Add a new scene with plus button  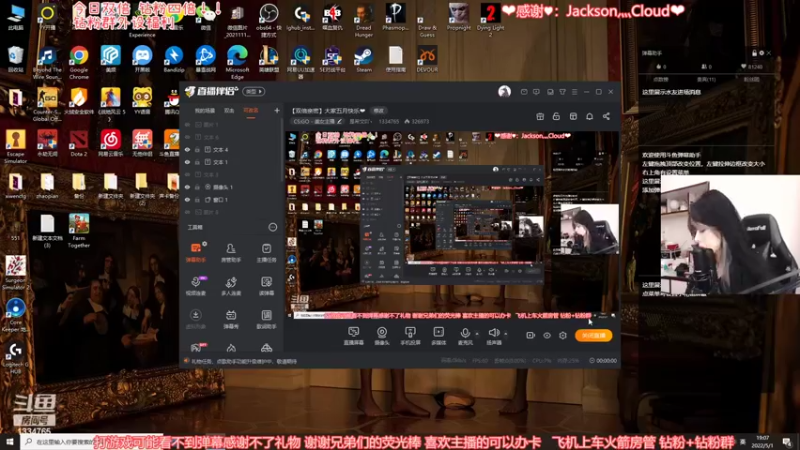277,110
